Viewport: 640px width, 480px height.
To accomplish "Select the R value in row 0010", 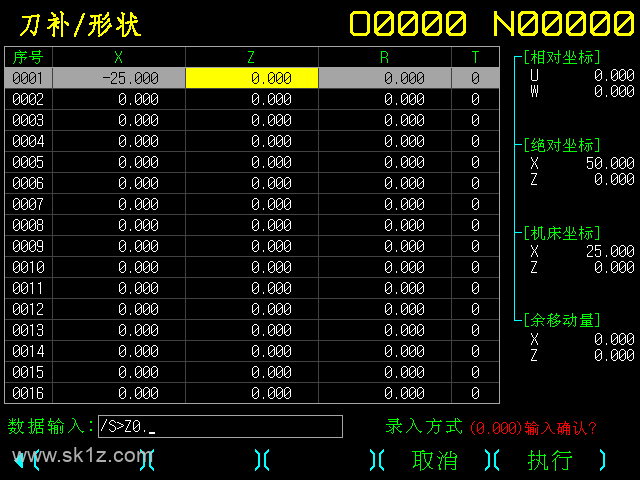I will pos(385,267).
